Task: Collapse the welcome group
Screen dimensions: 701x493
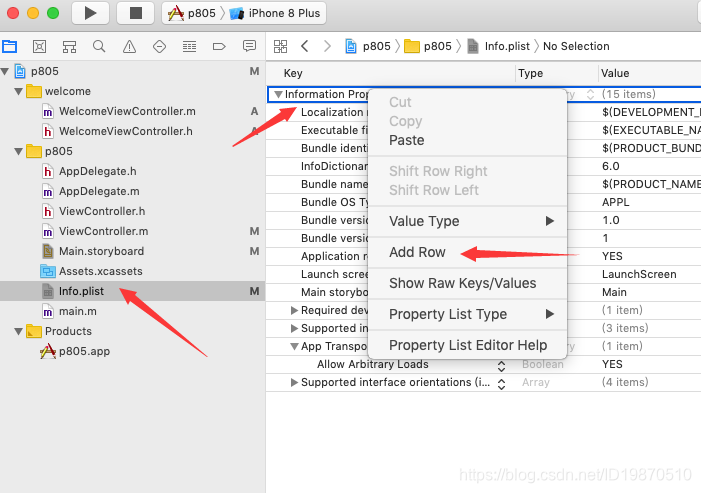Action: coord(18,92)
